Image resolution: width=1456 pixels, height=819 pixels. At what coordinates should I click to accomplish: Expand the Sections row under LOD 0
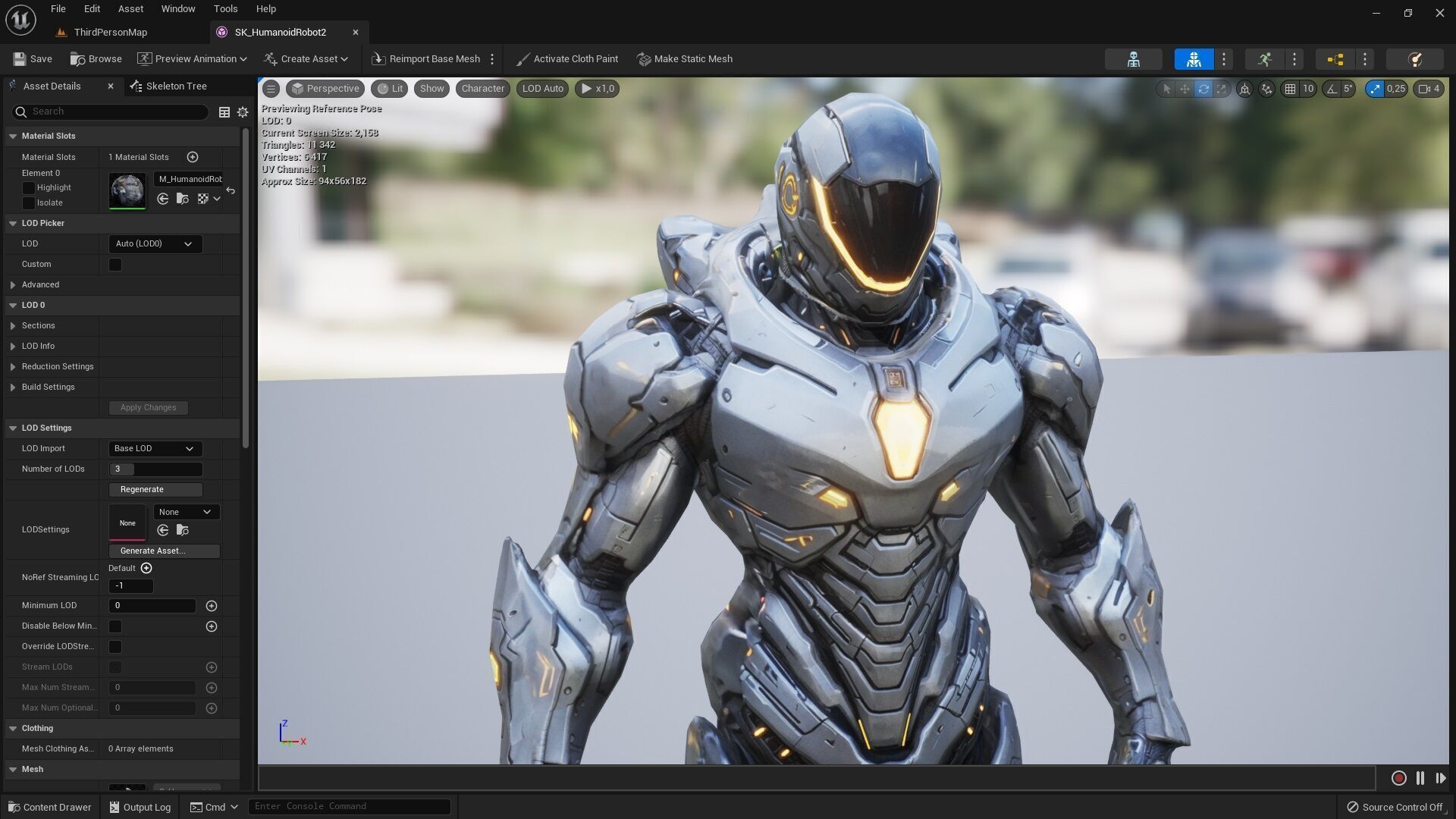click(13, 325)
